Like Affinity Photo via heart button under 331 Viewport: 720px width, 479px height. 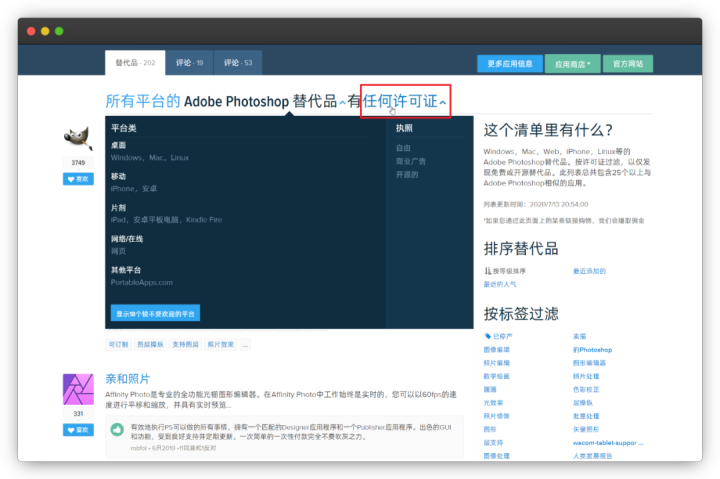point(78,429)
